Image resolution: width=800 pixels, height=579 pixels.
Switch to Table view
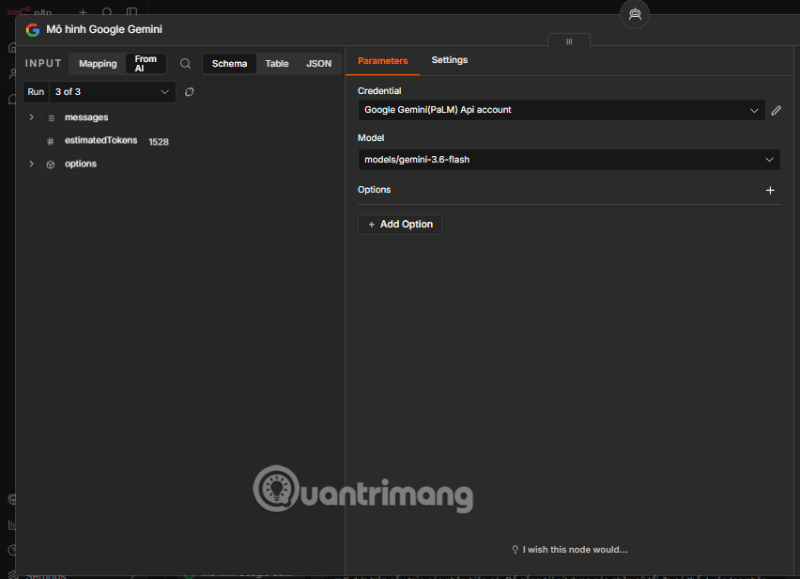pos(277,64)
